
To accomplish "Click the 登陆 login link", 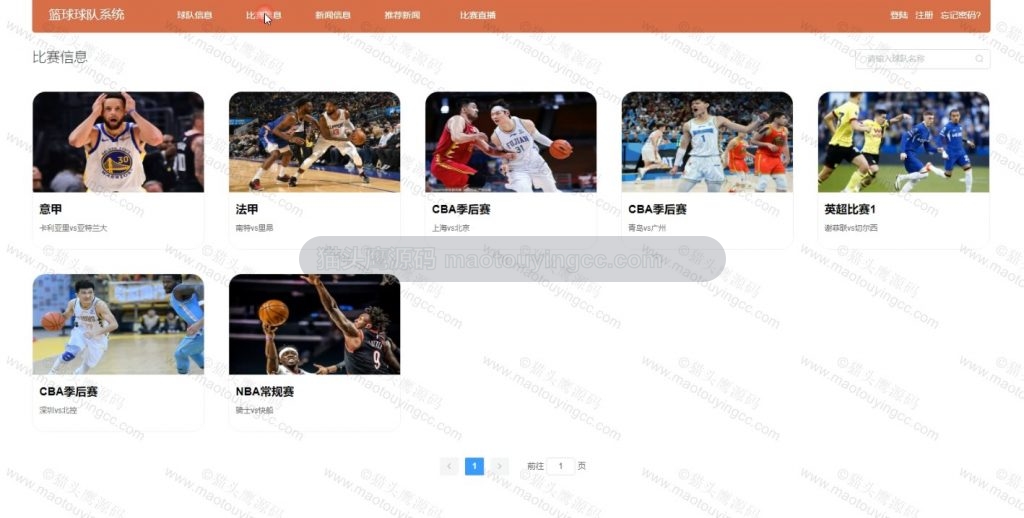I will [899, 15].
